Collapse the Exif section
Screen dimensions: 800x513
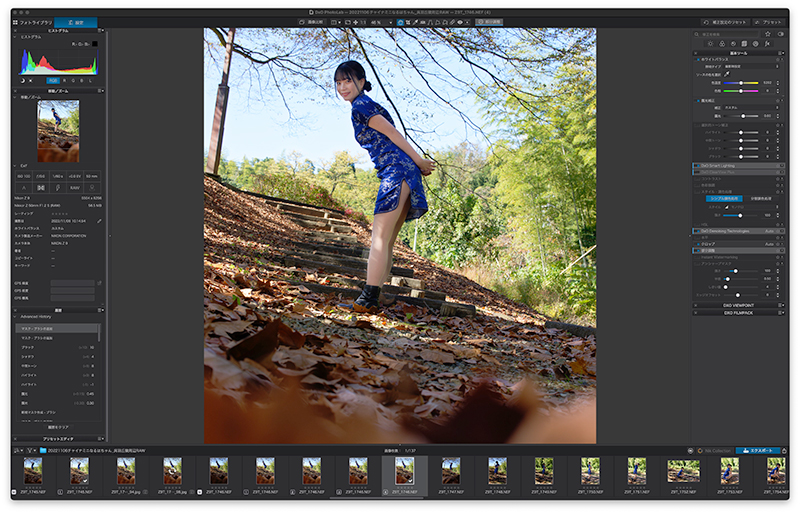tap(15, 166)
